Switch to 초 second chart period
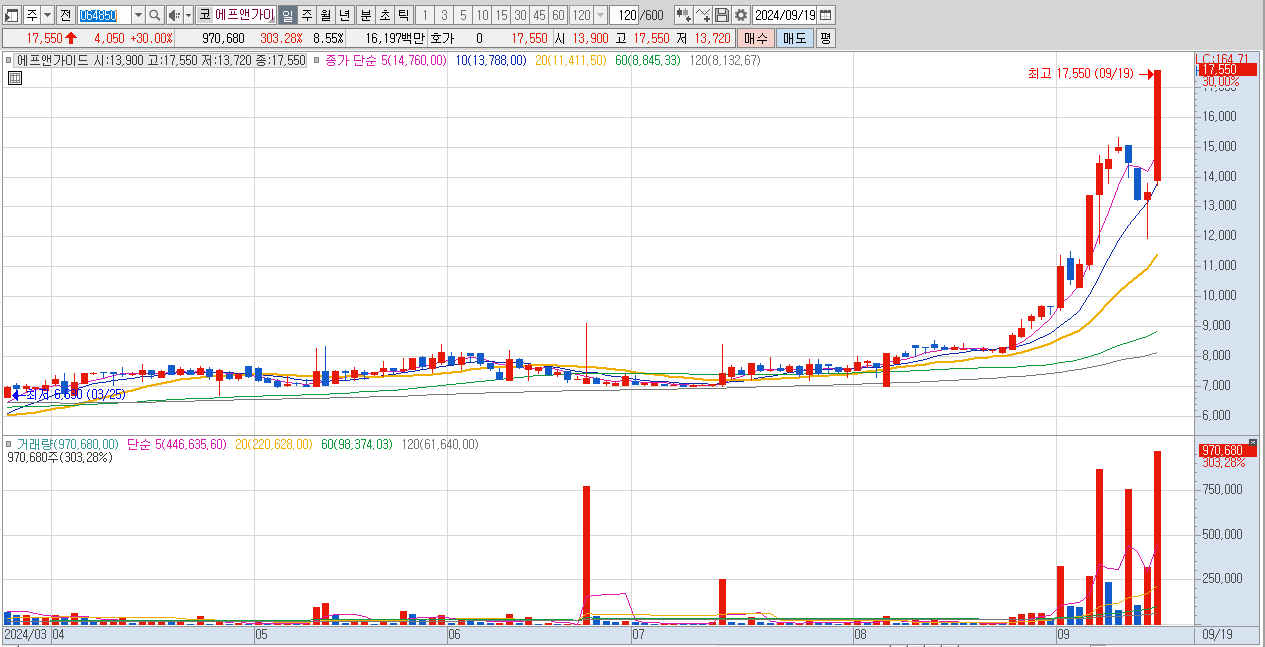 [x=383, y=15]
